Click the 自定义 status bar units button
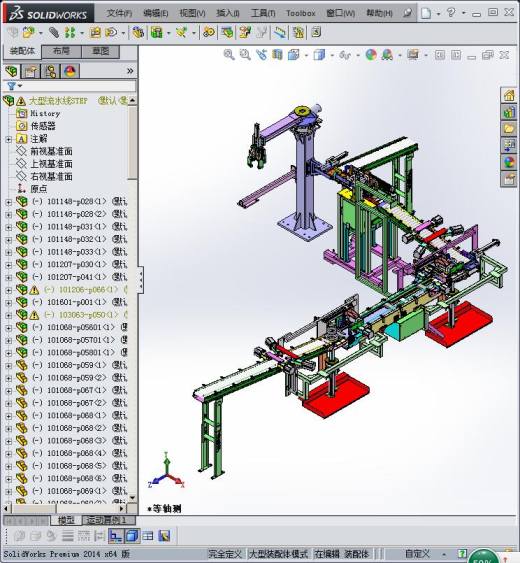520x563 pixels. 417,554
